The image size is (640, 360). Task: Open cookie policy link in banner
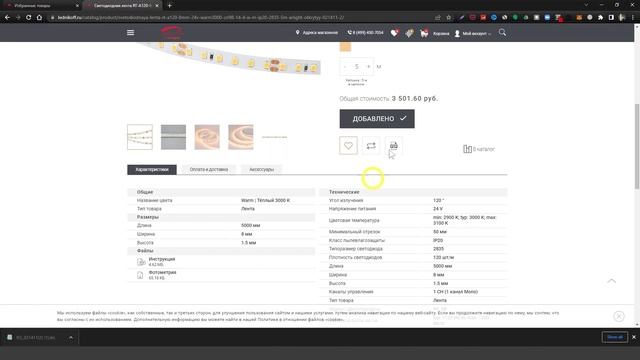coord(300,320)
